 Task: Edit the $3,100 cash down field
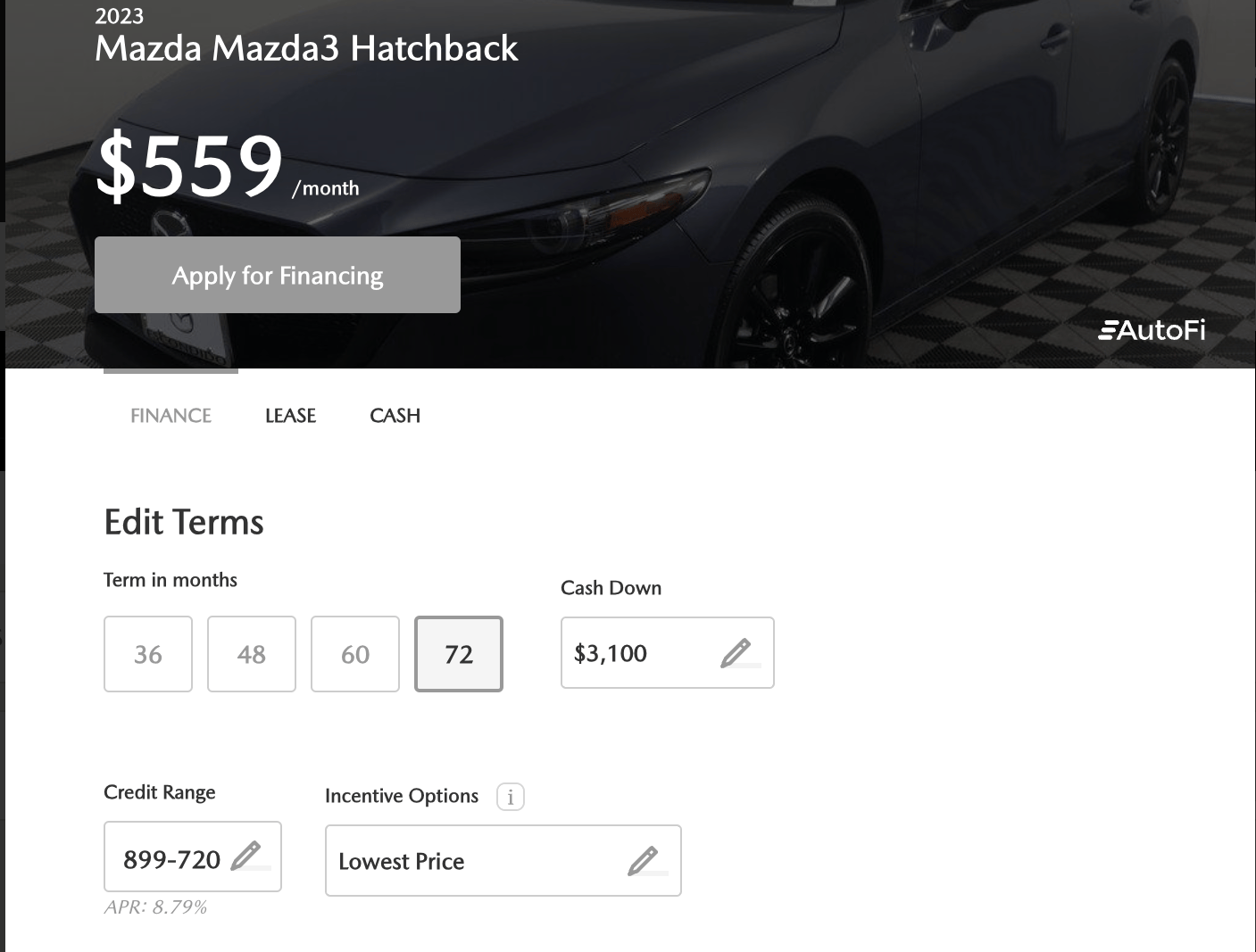[x=668, y=653]
